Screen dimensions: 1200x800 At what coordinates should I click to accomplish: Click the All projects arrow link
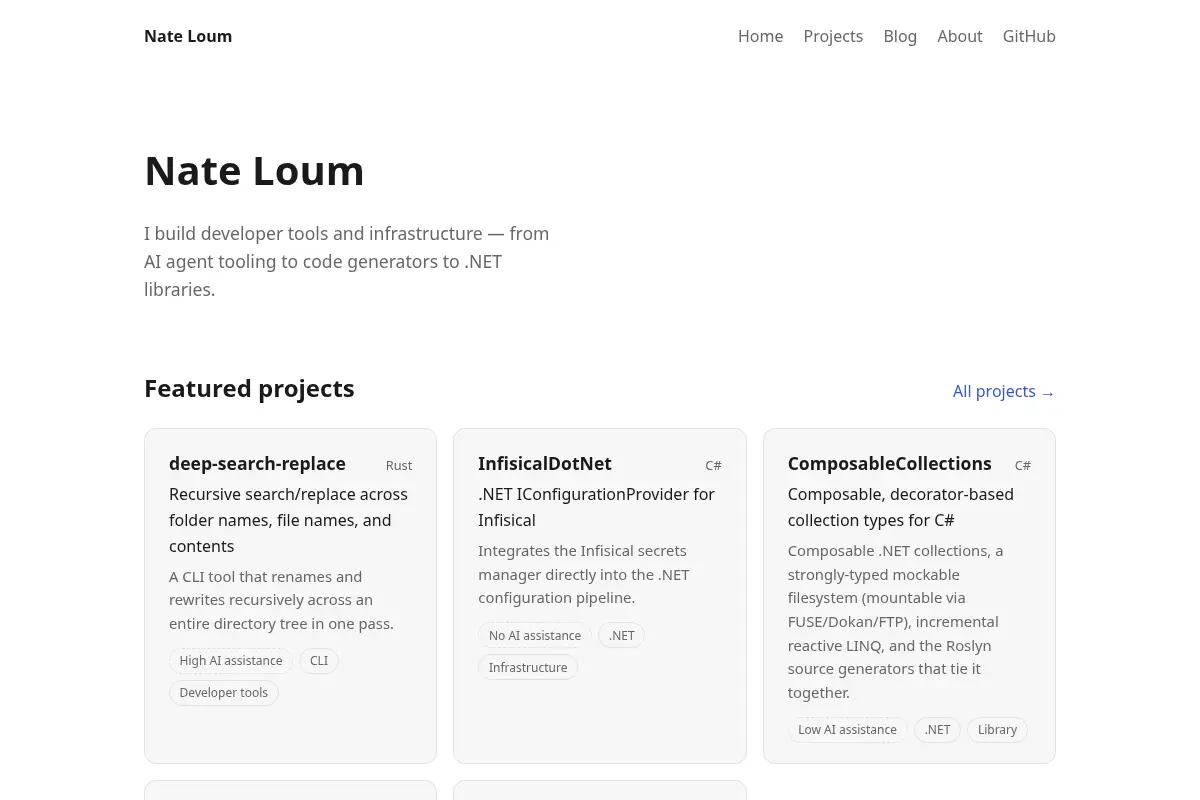1004,391
